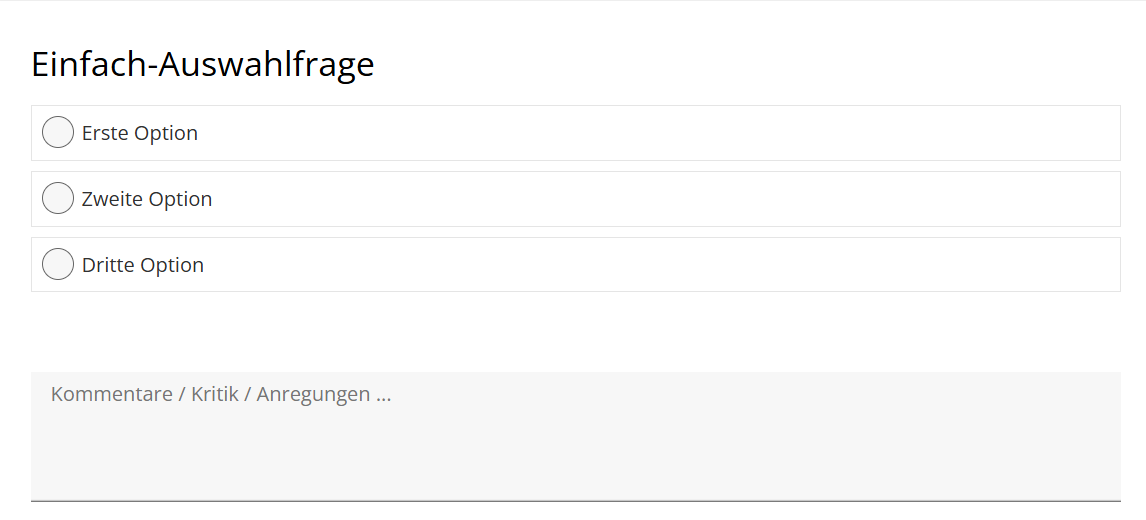Pick the middle answer option circle

(58, 198)
